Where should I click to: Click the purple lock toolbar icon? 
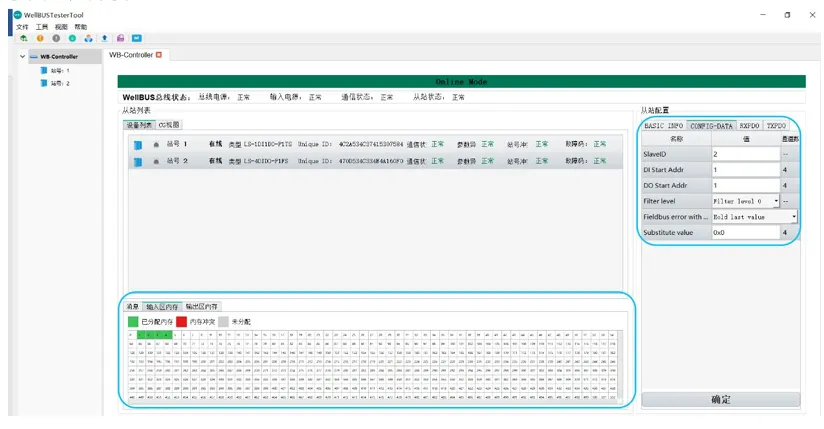point(120,38)
